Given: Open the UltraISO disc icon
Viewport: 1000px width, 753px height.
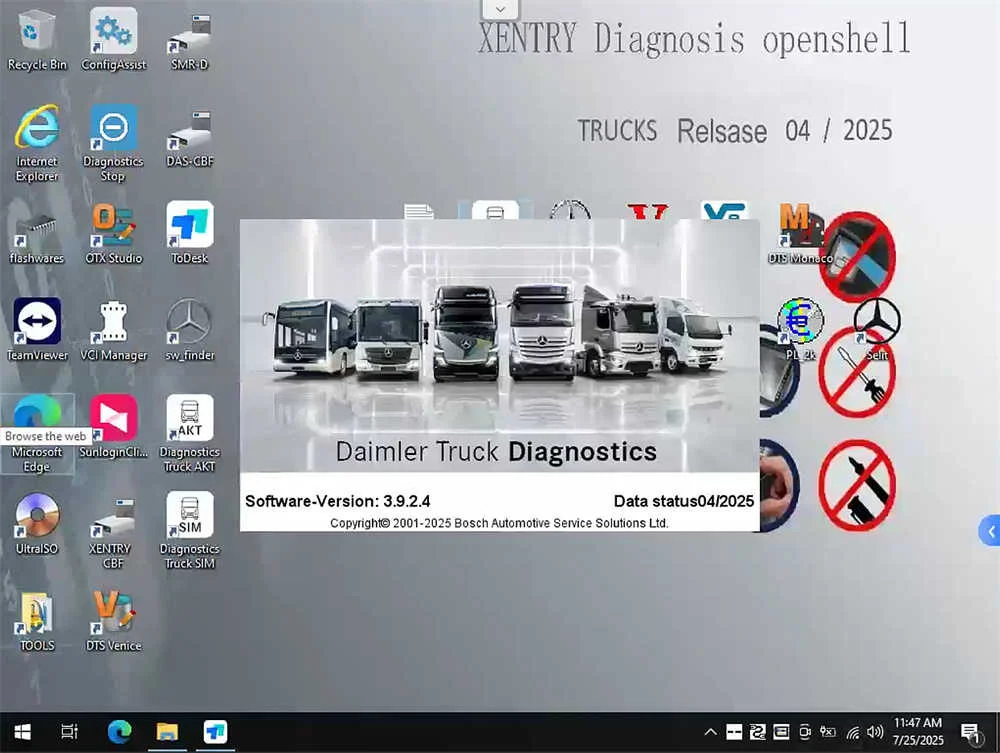Looking at the screenshot, I should point(37,524).
